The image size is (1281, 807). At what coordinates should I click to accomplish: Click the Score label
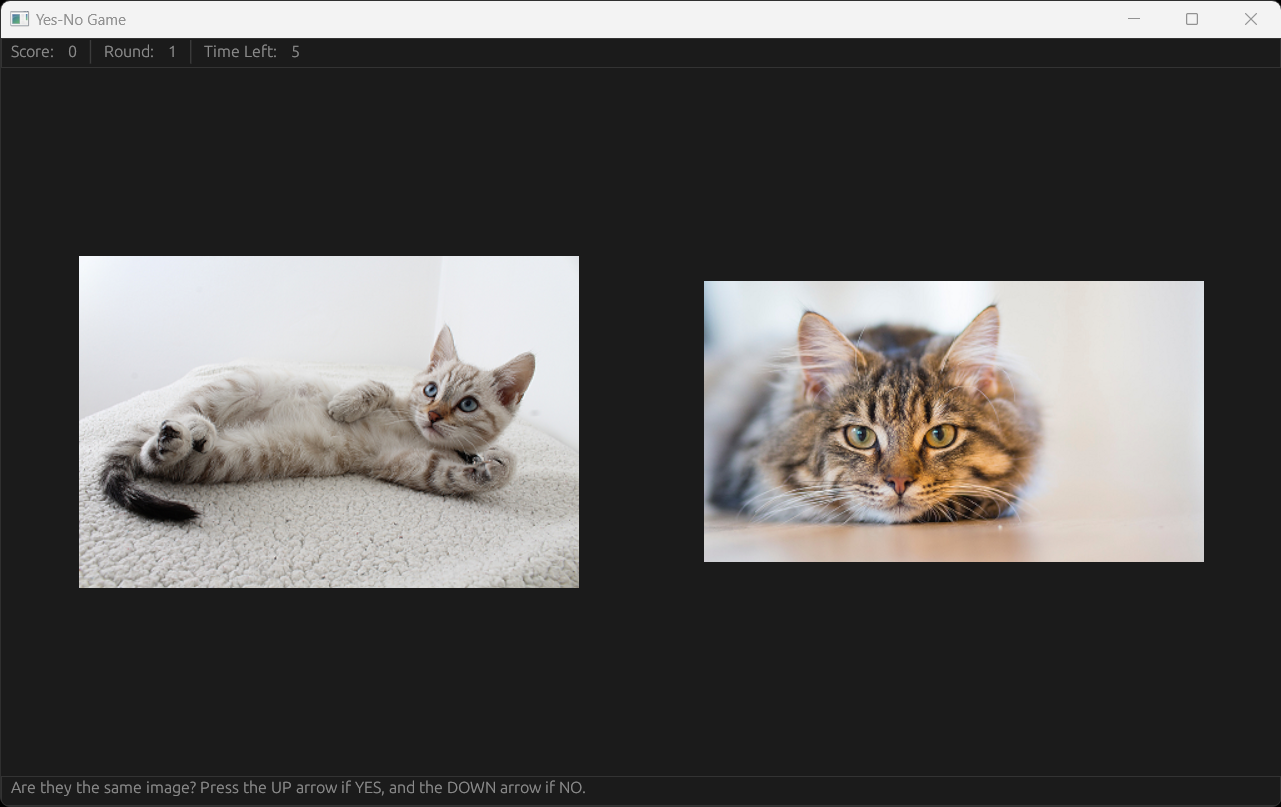33,52
